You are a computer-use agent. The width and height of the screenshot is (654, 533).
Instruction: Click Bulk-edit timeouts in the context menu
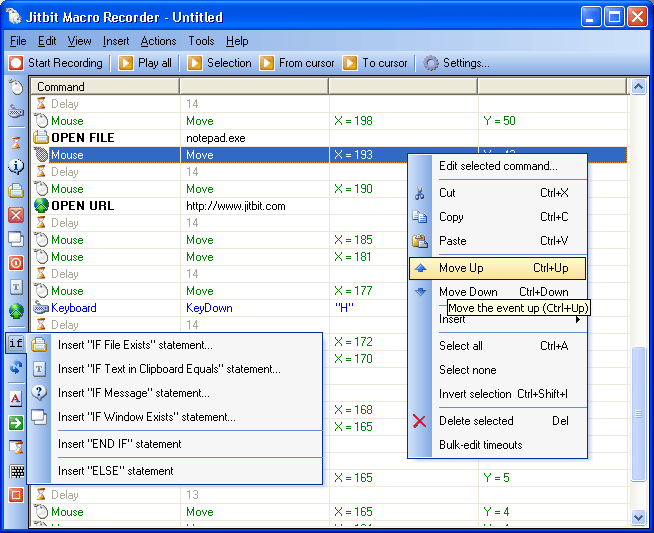click(480, 445)
